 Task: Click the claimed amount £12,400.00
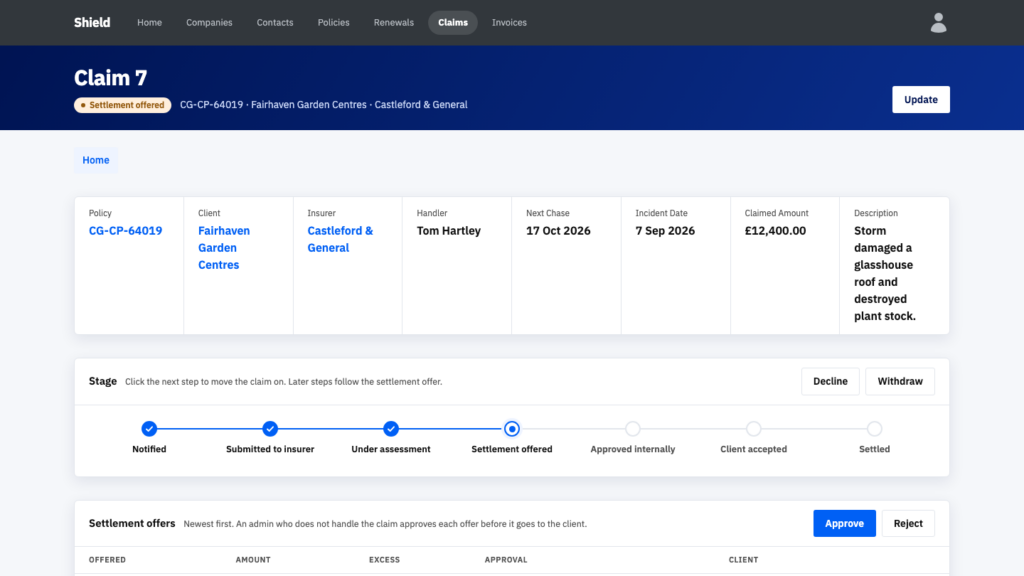click(x=775, y=231)
